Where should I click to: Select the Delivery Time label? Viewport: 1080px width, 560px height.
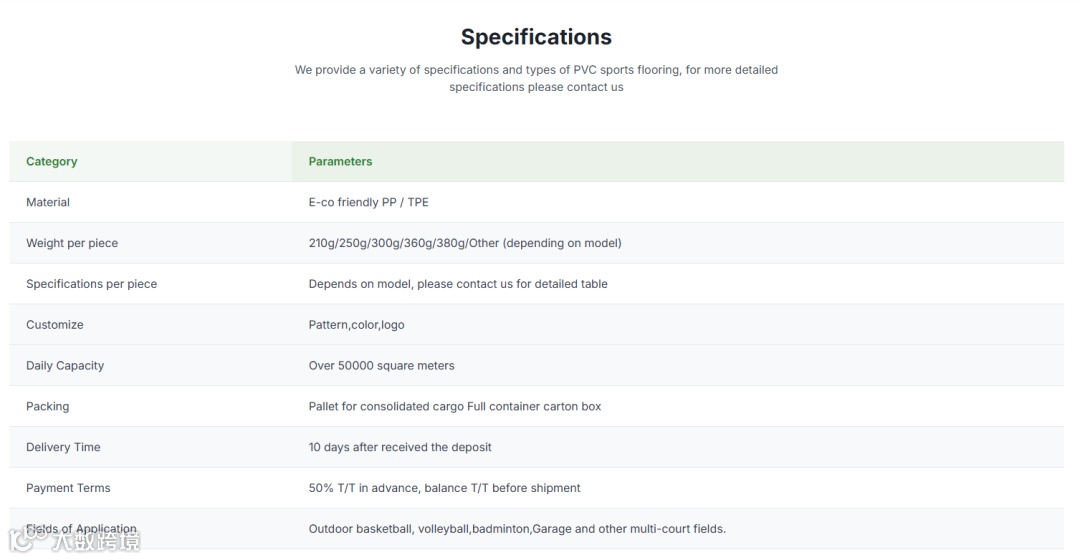coord(63,447)
